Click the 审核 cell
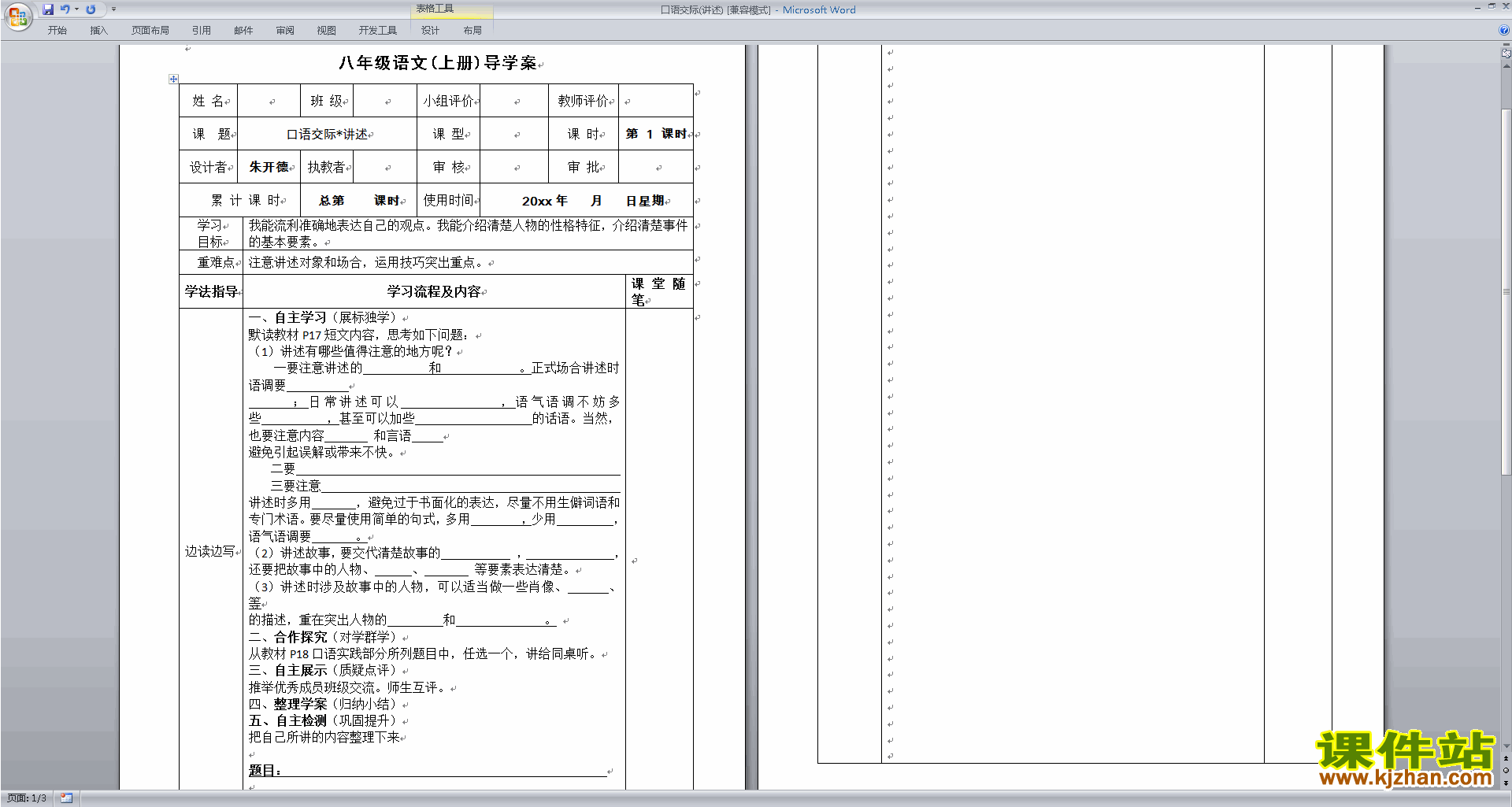Image resolution: width=1512 pixels, height=807 pixels. pos(448,167)
